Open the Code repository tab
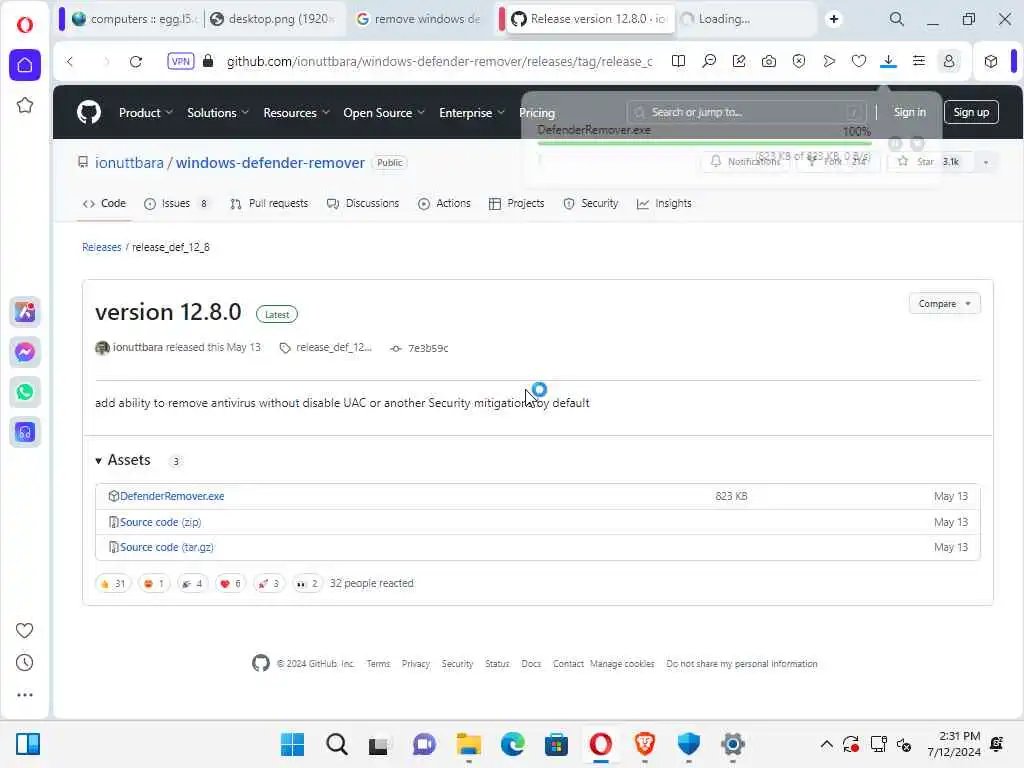The width and height of the screenshot is (1024, 768). tap(104, 204)
